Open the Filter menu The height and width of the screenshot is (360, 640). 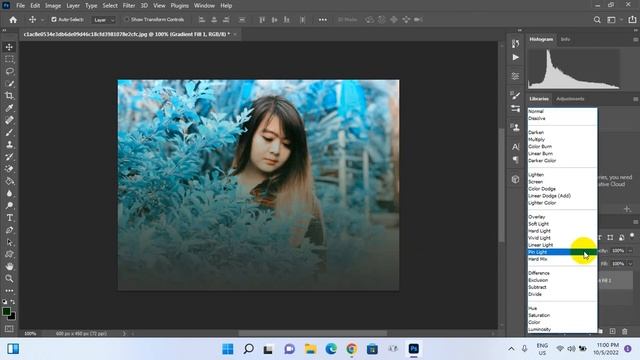(x=129, y=6)
